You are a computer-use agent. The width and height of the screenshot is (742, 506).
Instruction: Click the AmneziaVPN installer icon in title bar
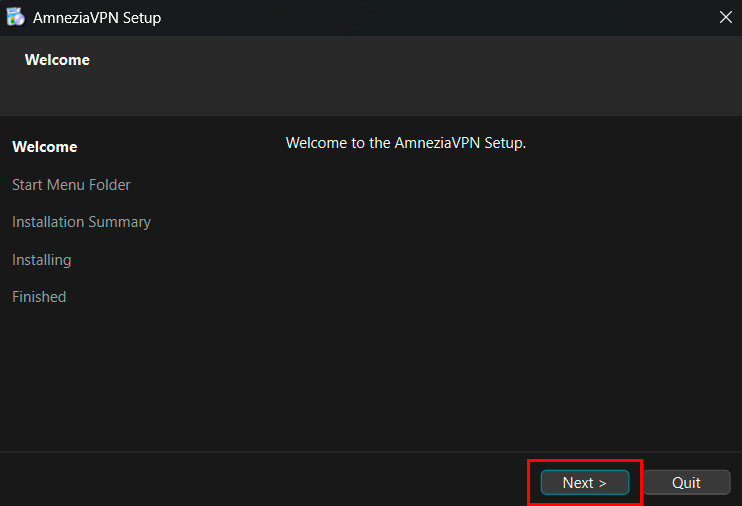(x=15, y=17)
